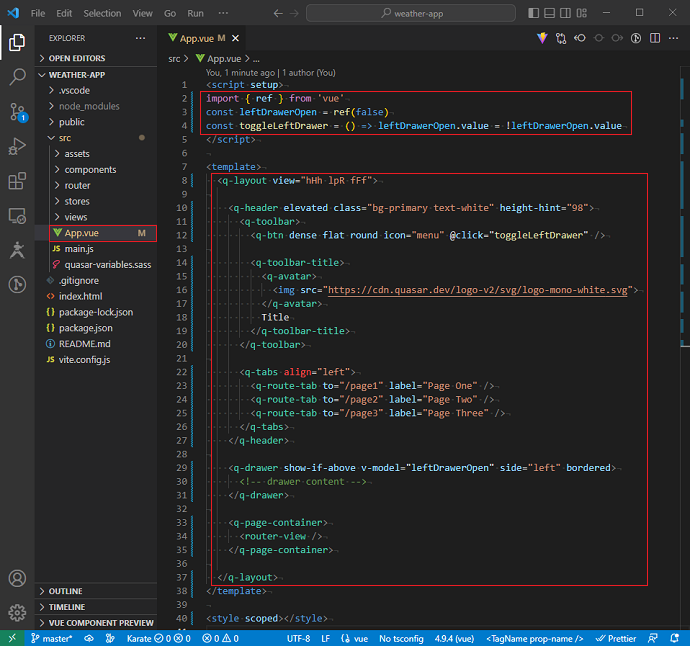Change the UTF-8 encoding setting
Image resolution: width=690 pixels, height=646 pixels.
(x=298, y=638)
